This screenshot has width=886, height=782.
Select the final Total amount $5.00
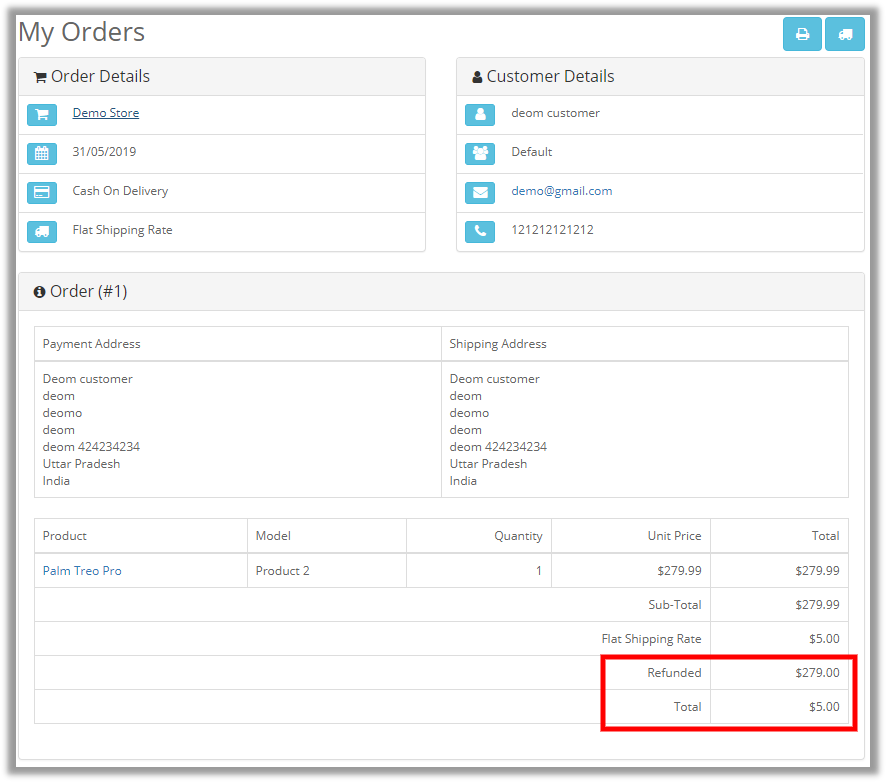[824, 706]
